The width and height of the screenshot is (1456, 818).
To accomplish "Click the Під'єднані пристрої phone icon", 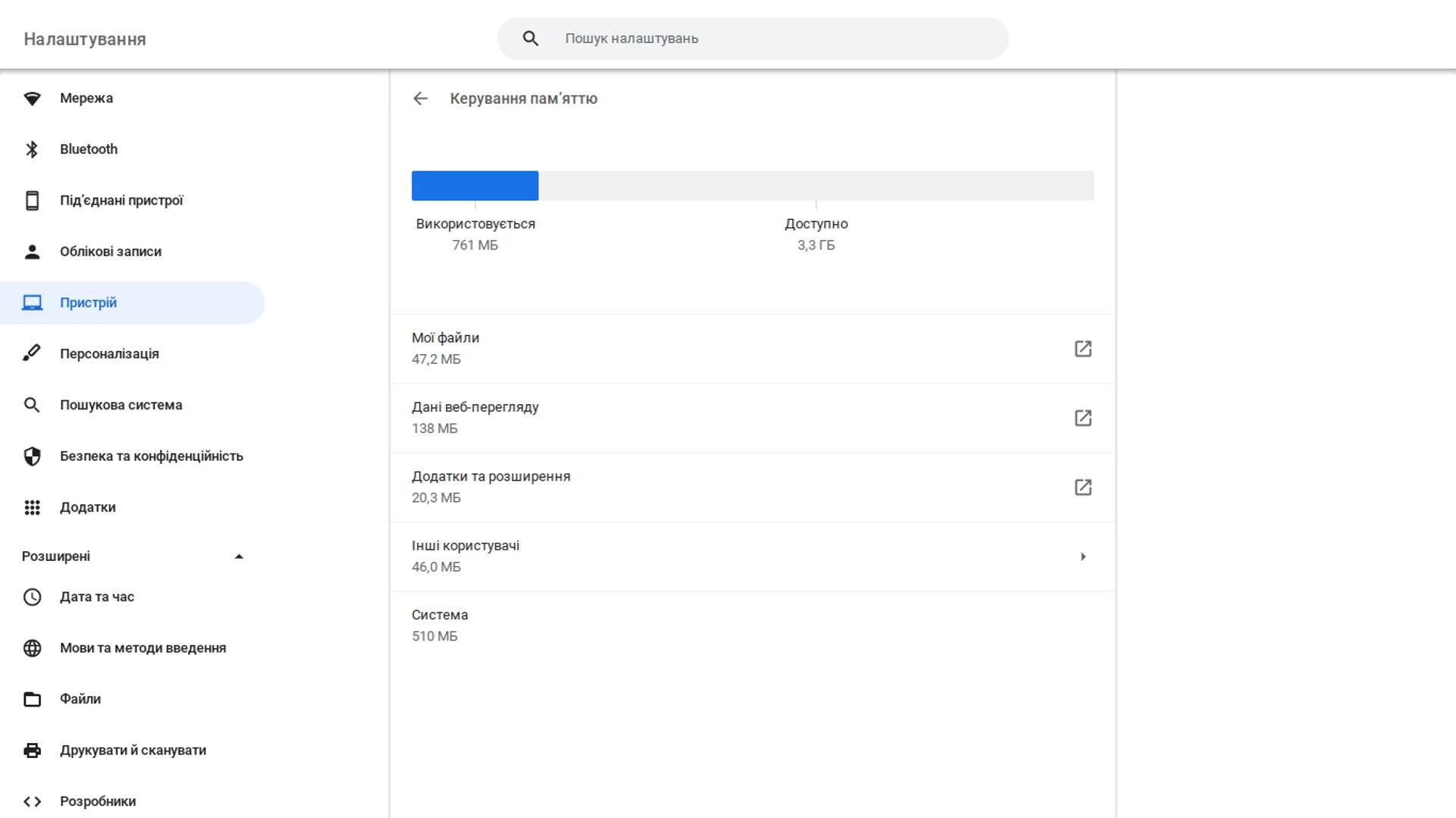I will click(x=32, y=199).
